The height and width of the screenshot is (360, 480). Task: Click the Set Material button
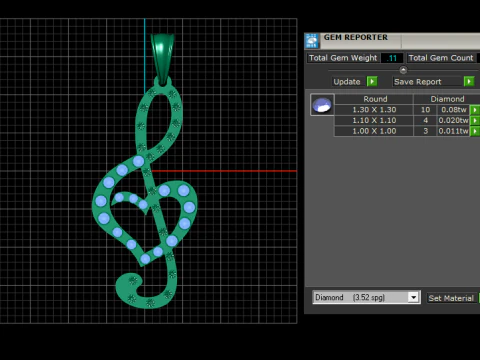pyautogui.click(x=451, y=298)
